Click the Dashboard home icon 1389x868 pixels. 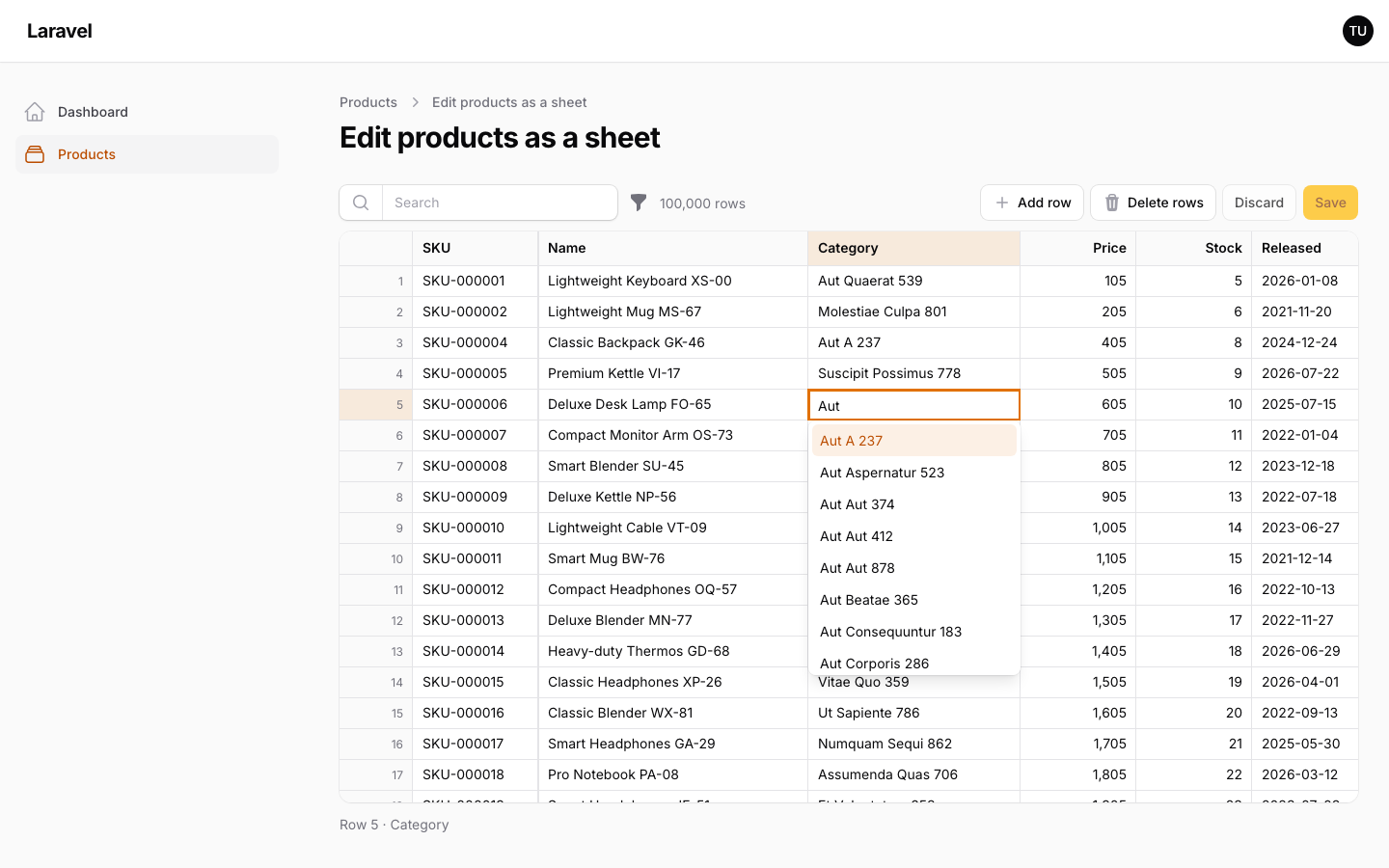tap(35, 112)
